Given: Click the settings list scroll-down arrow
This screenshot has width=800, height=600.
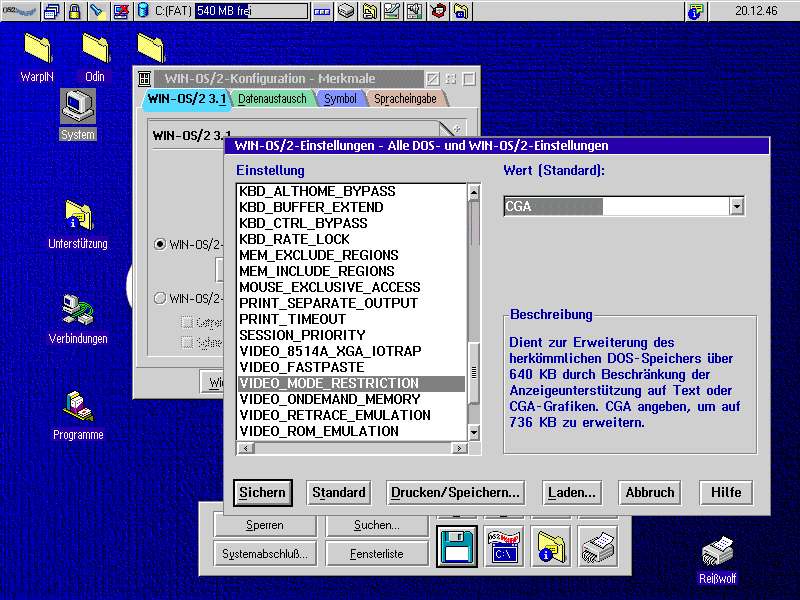Looking at the screenshot, I should click(x=474, y=433).
